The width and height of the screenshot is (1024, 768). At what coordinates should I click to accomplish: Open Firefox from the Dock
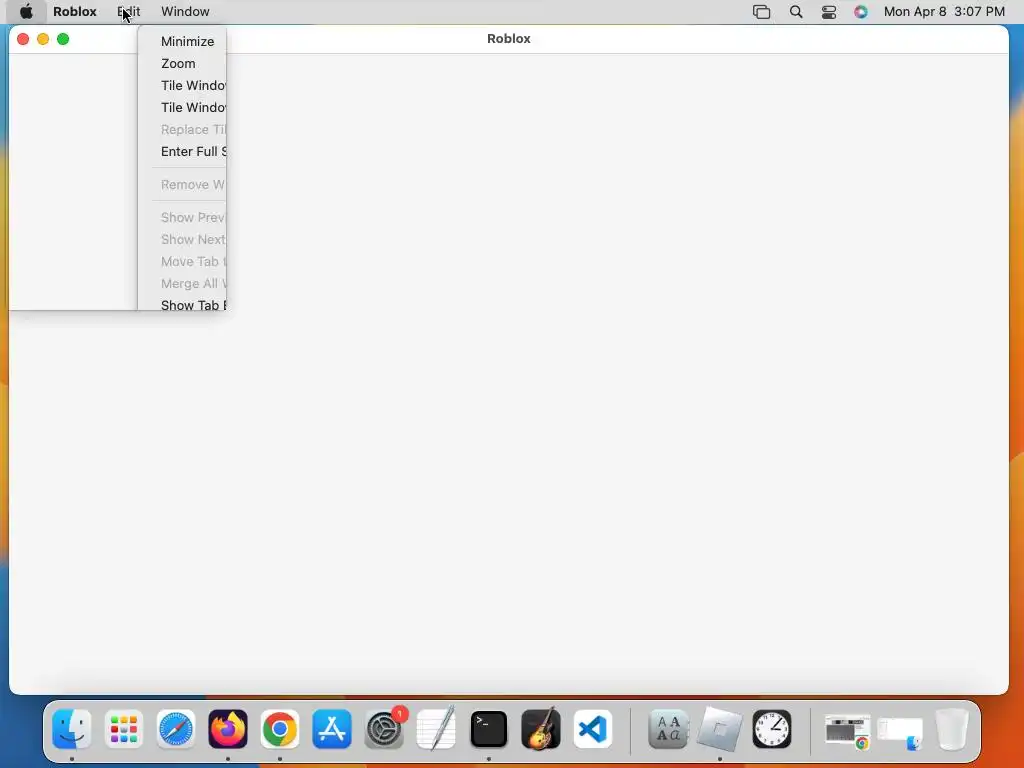[x=228, y=729]
